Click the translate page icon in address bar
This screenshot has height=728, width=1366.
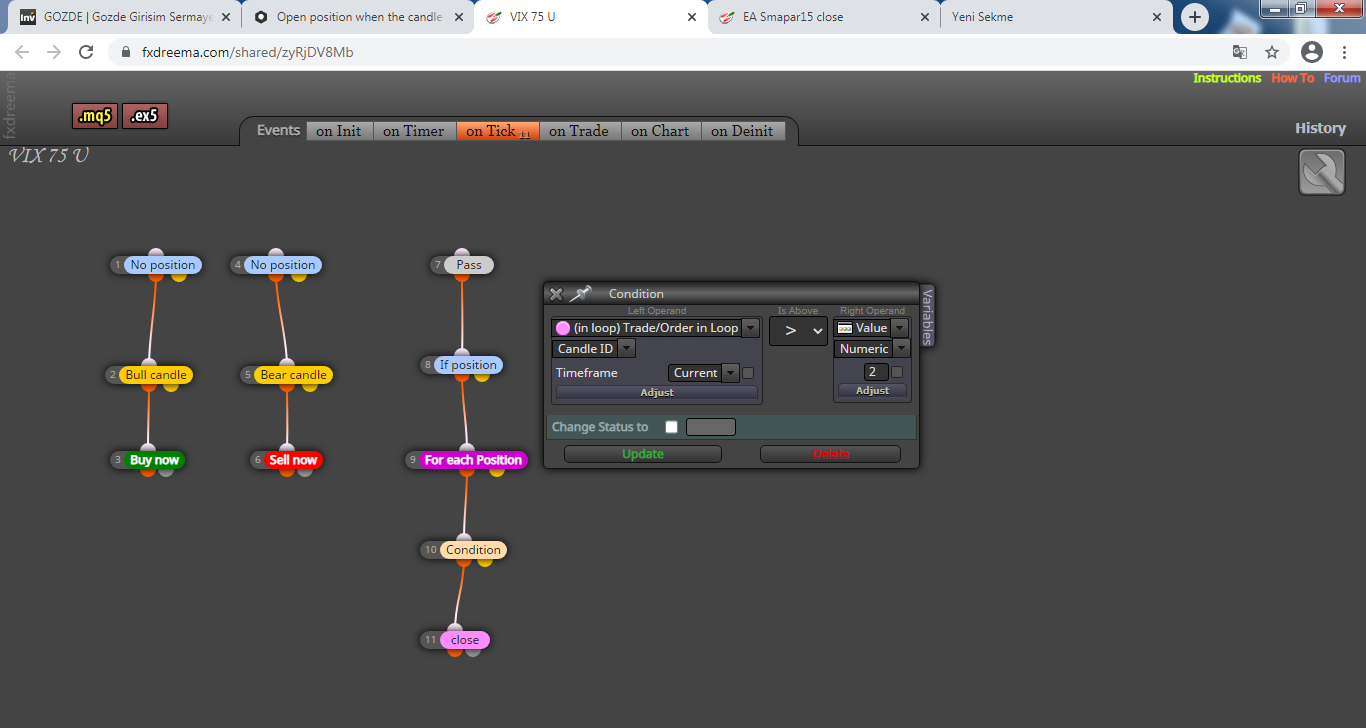point(1240,52)
